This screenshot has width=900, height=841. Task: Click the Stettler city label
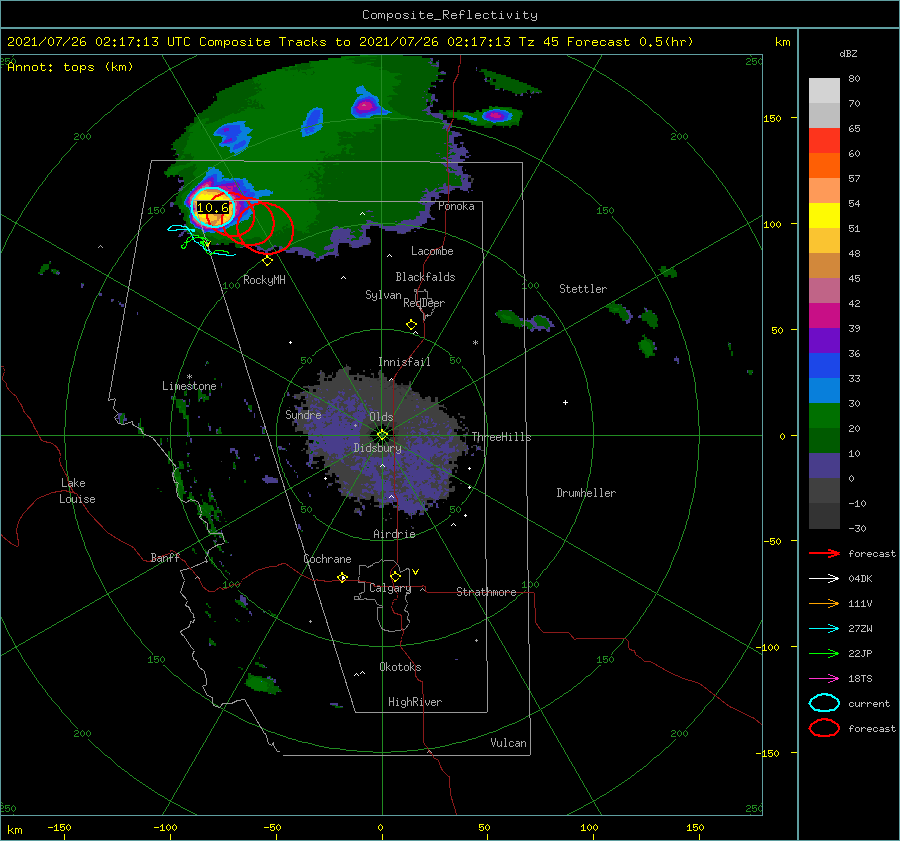583,289
